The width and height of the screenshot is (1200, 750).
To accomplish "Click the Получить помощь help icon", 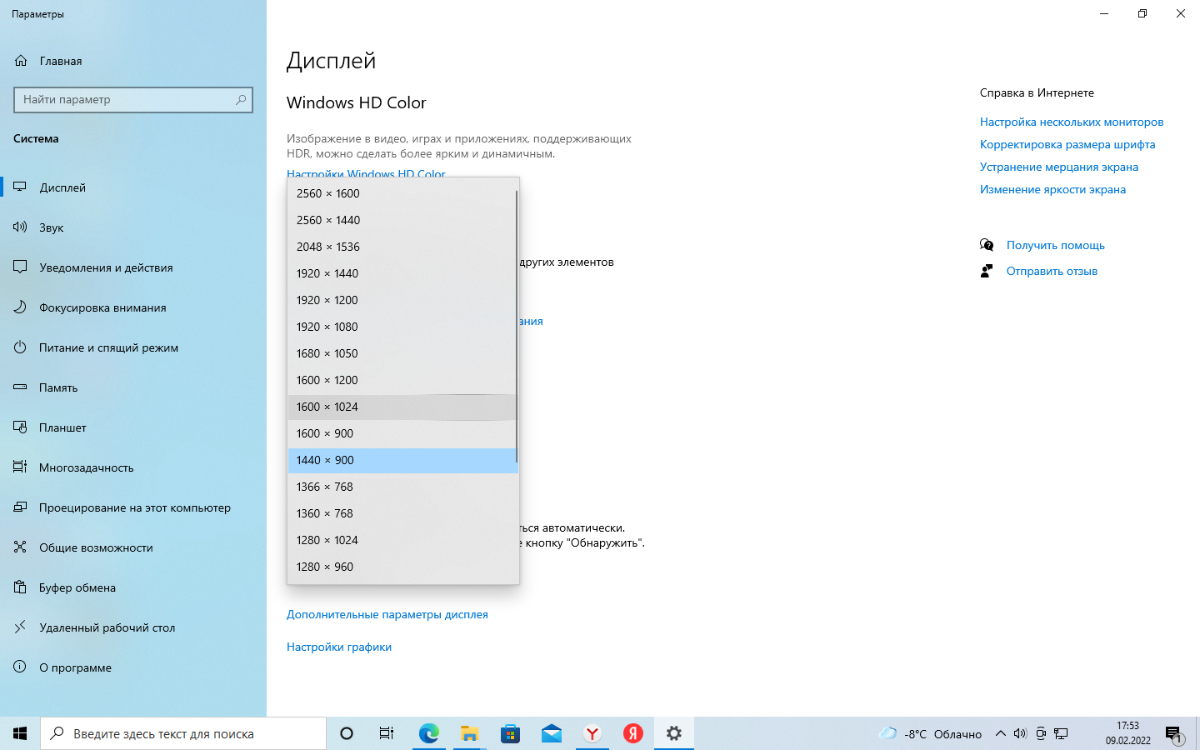I will tap(987, 245).
